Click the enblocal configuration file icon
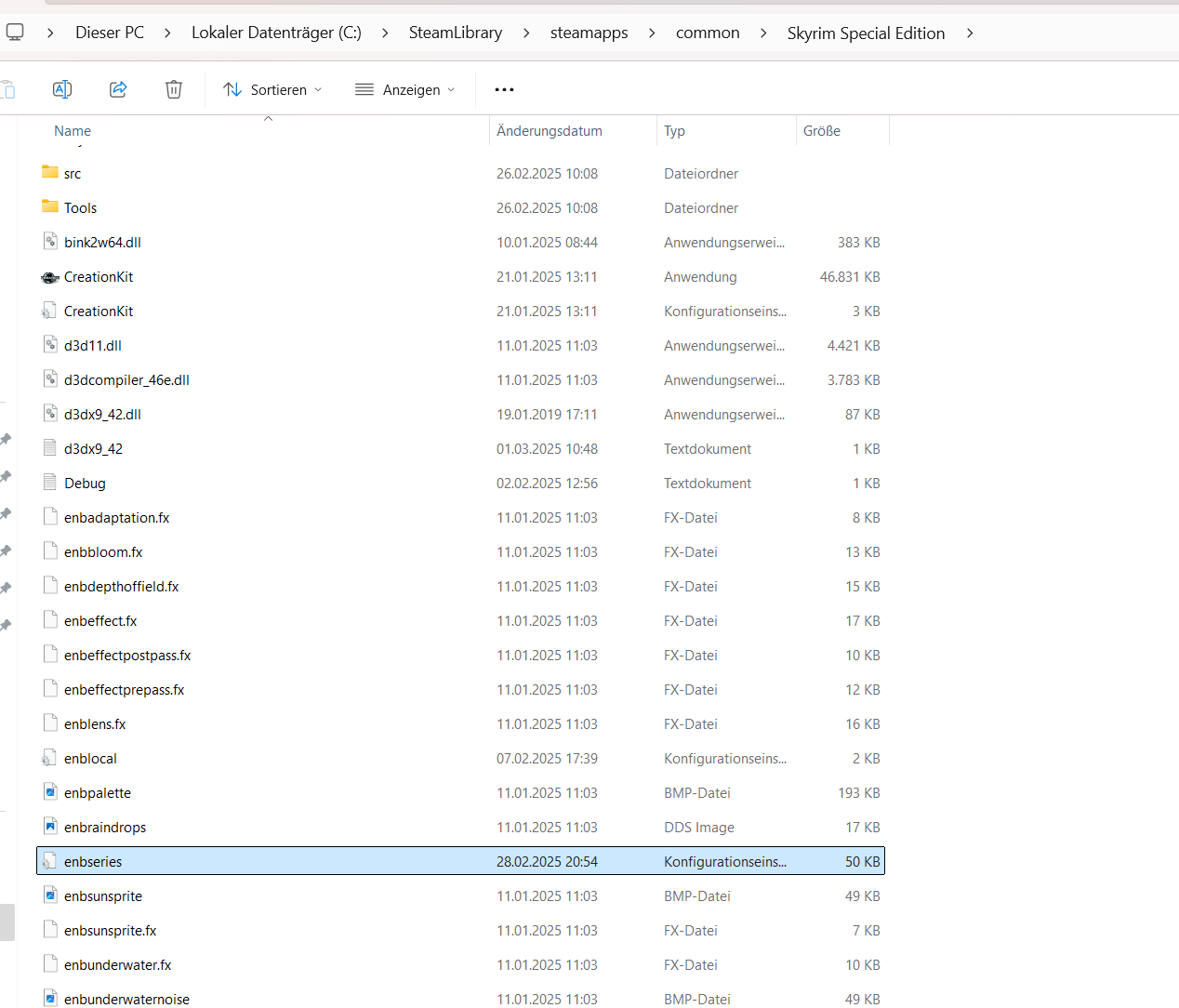The width and height of the screenshot is (1179, 1008). (49, 758)
